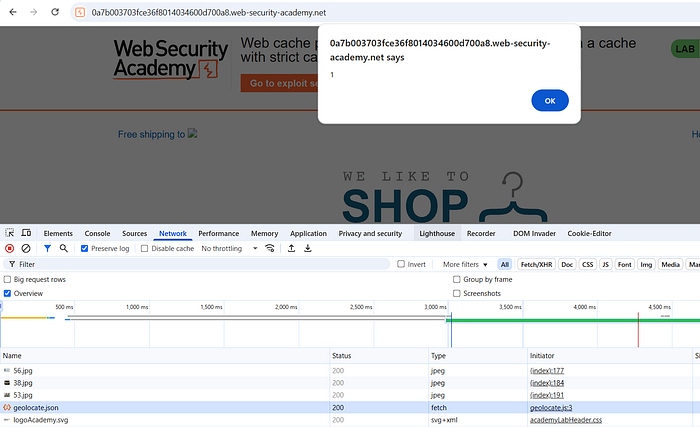The width and height of the screenshot is (700, 427).
Task: Filter requests by Fetch/XHR
Action: tap(536, 264)
